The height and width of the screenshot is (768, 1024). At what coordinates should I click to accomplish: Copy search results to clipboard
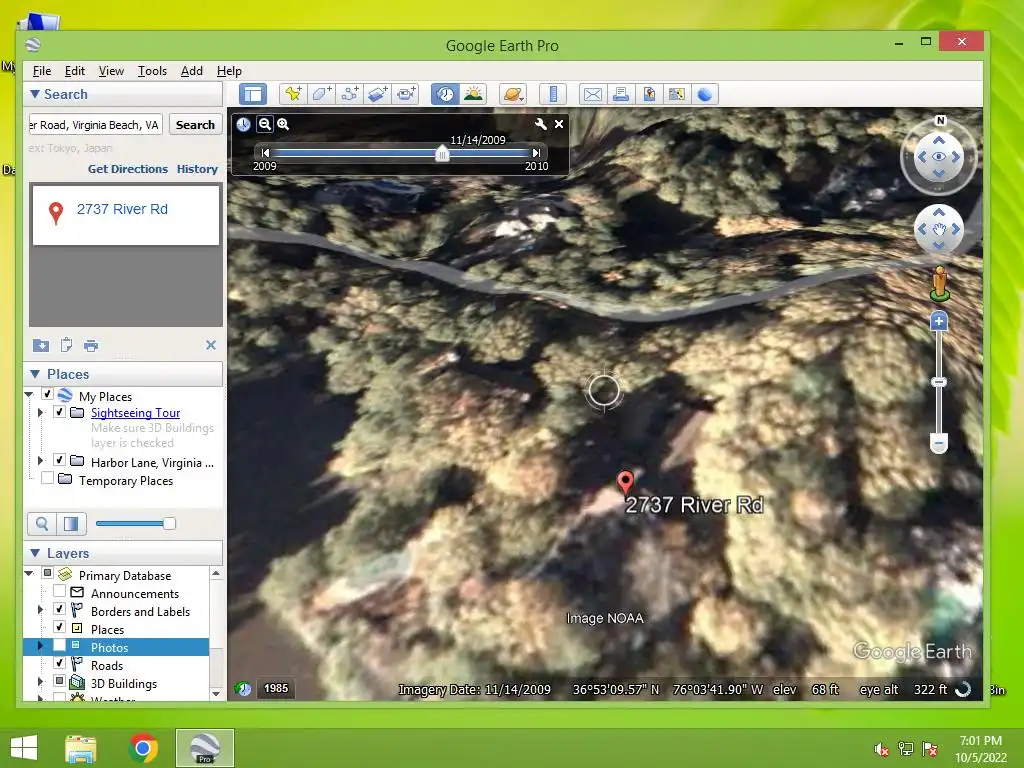click(x=66, y=345)
